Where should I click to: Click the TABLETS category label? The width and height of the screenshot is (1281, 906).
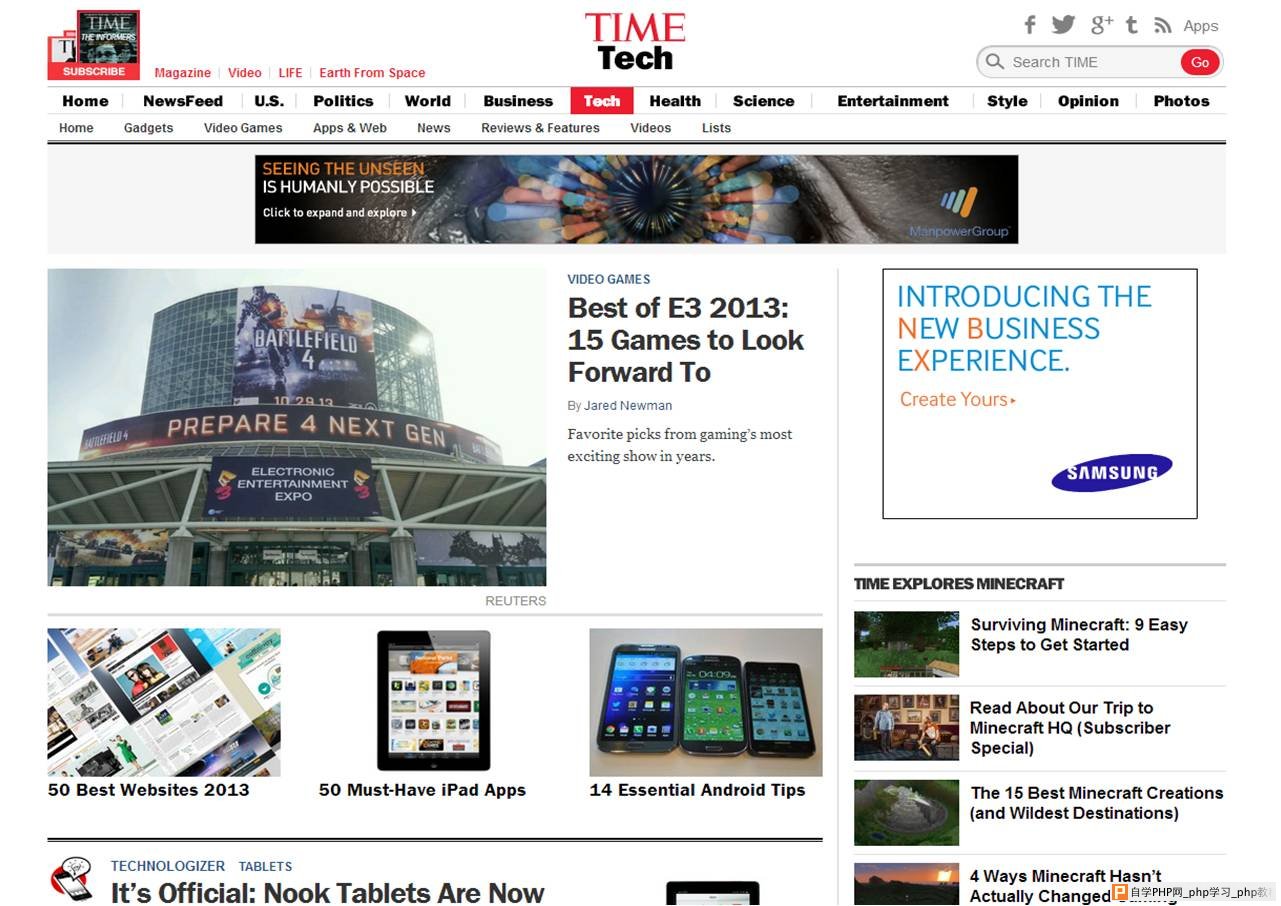265,867
